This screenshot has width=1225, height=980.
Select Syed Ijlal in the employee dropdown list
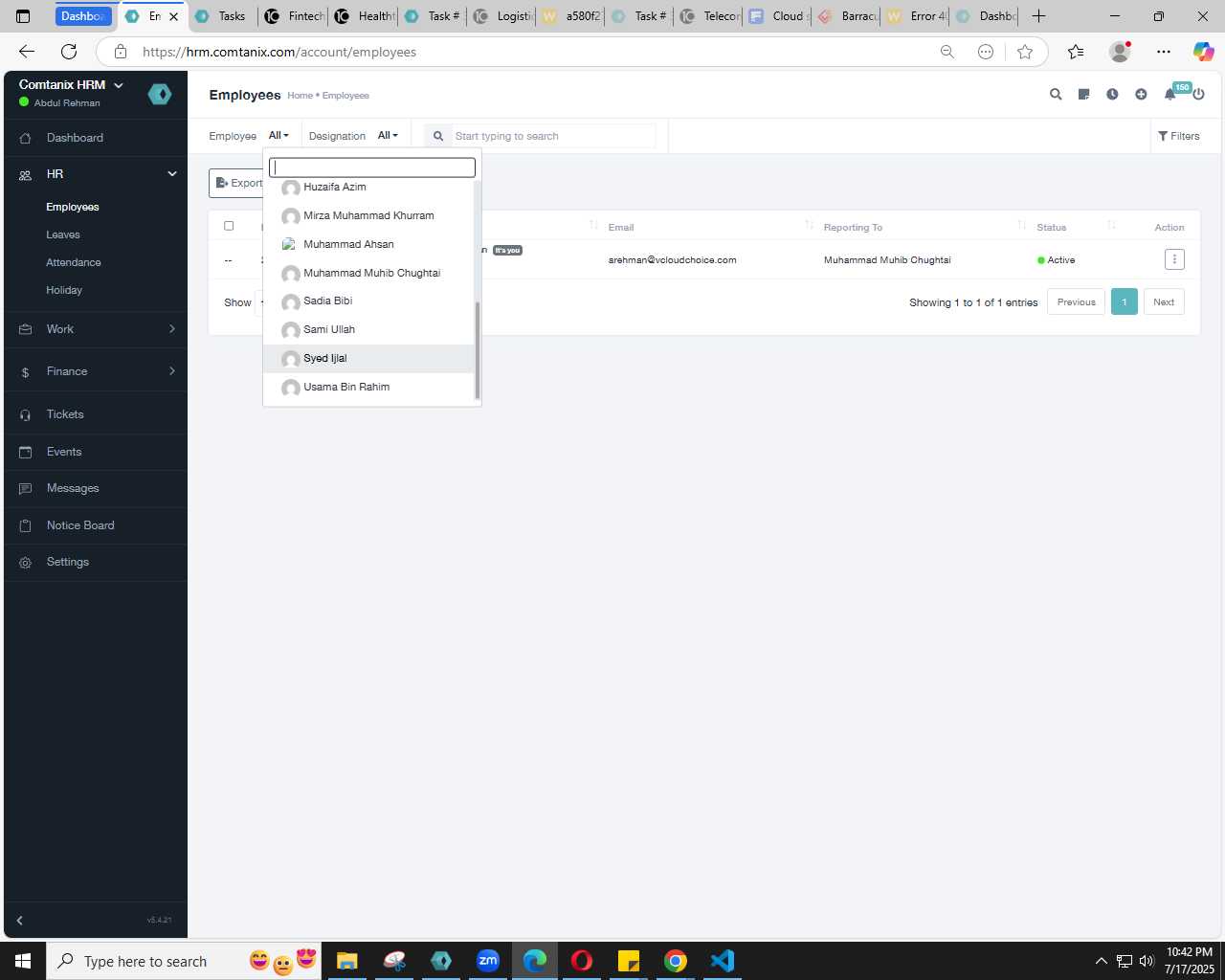point(369,358)
